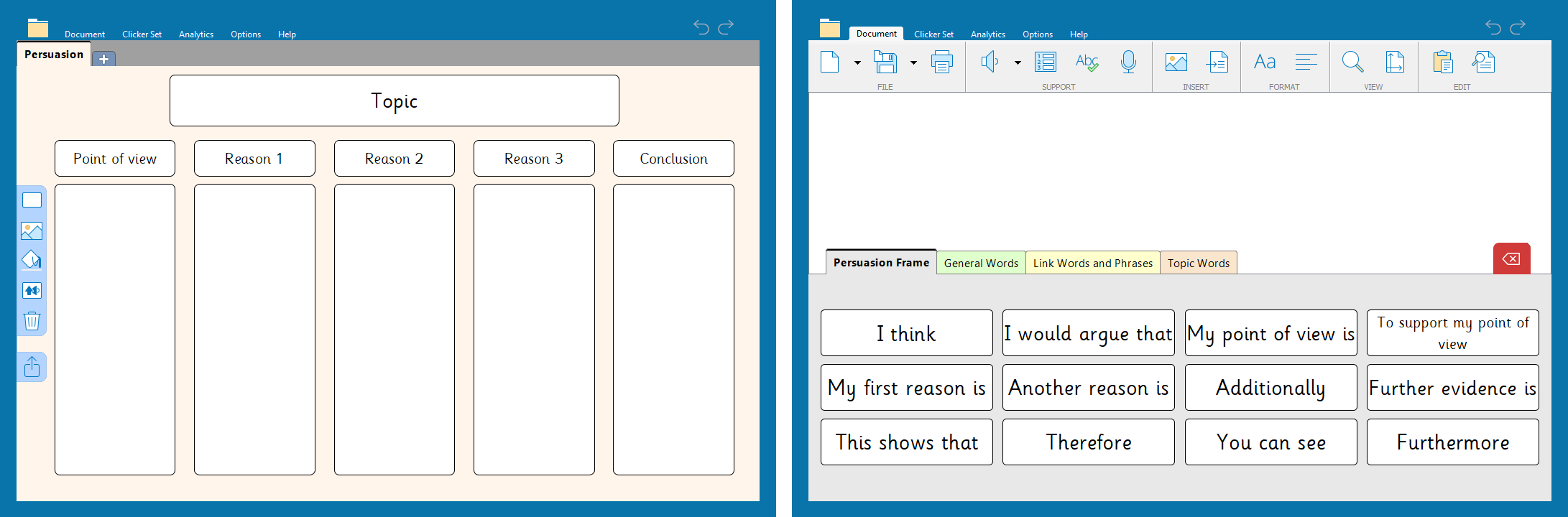Open the dropdown arrow next to the speaker icon
The height and width of the screenshot is (517, 1568).
[1018, 63]
